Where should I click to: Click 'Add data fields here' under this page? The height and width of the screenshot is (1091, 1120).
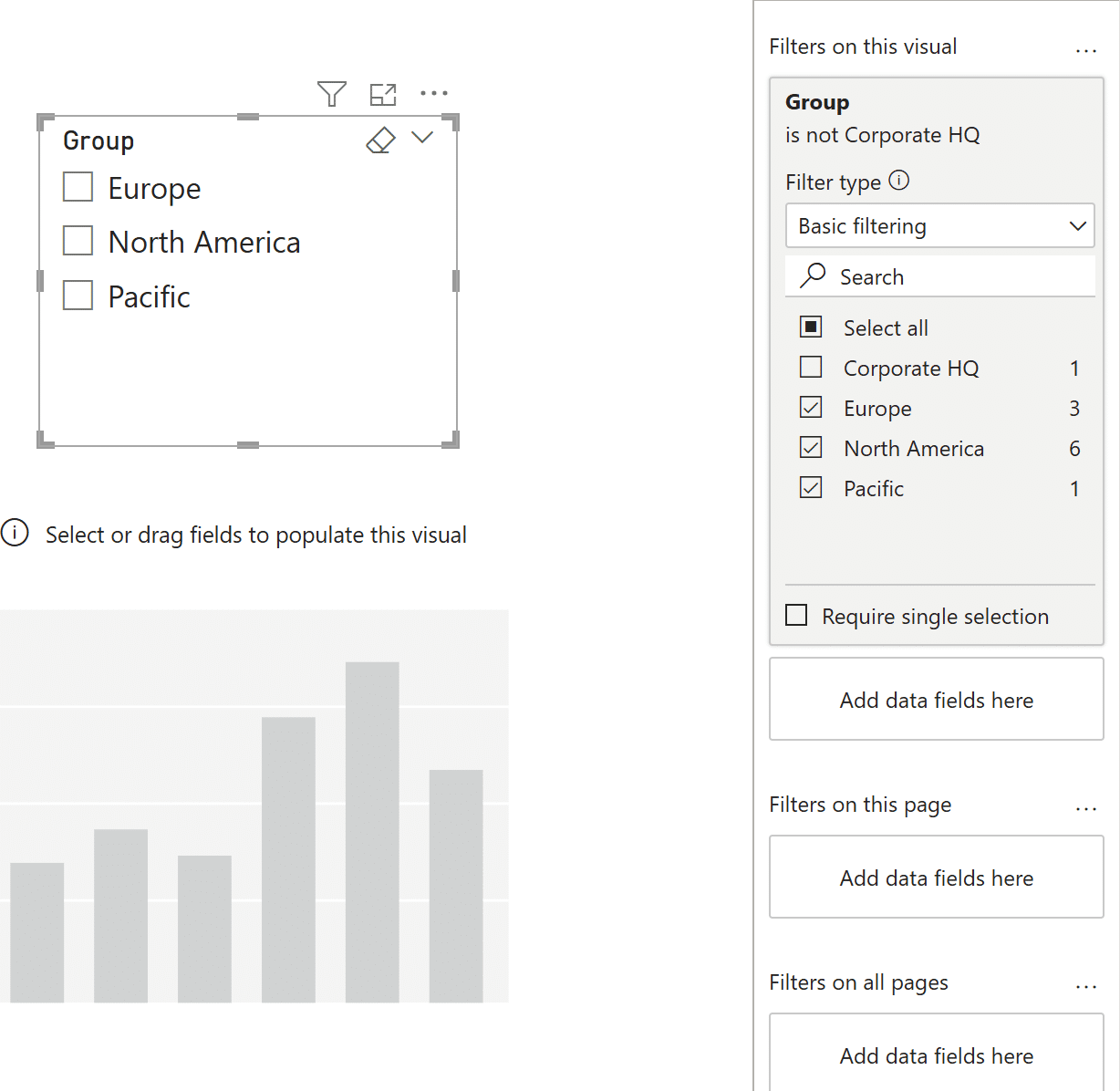pyautogui.click(x=936, y=878)
